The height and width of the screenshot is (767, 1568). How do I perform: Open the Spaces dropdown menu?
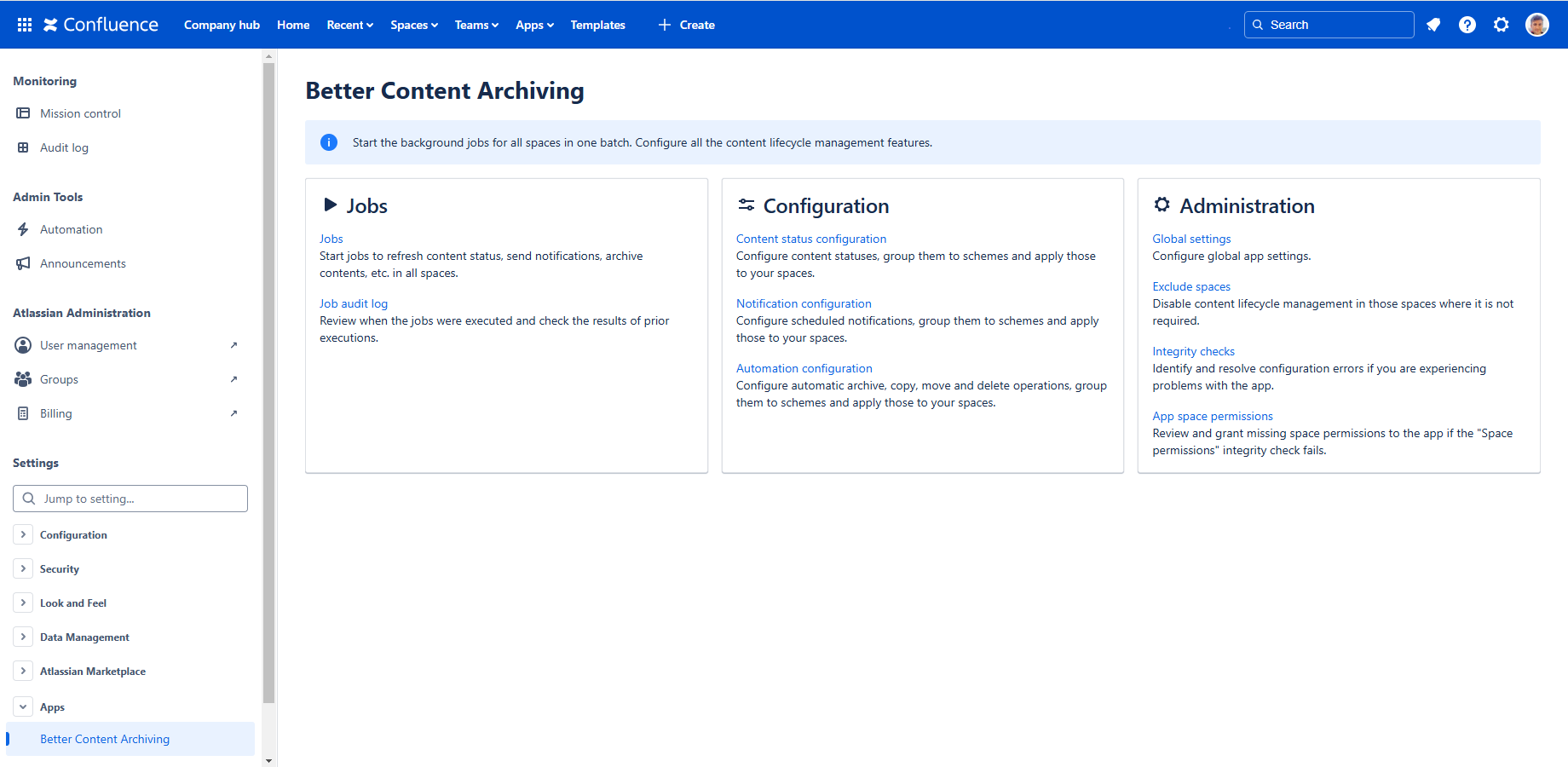414,25
